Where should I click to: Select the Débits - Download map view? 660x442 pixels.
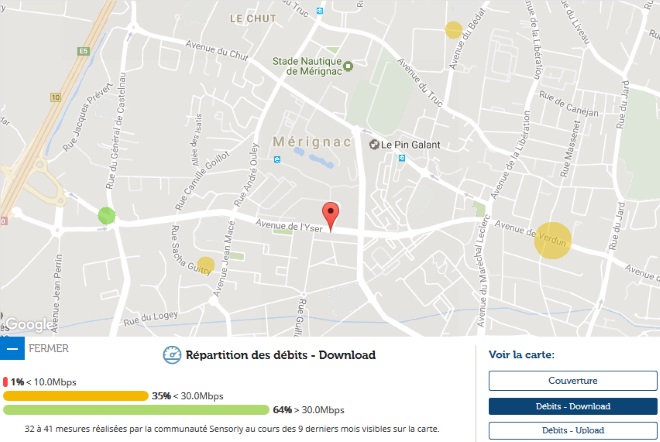pos(573,406)
